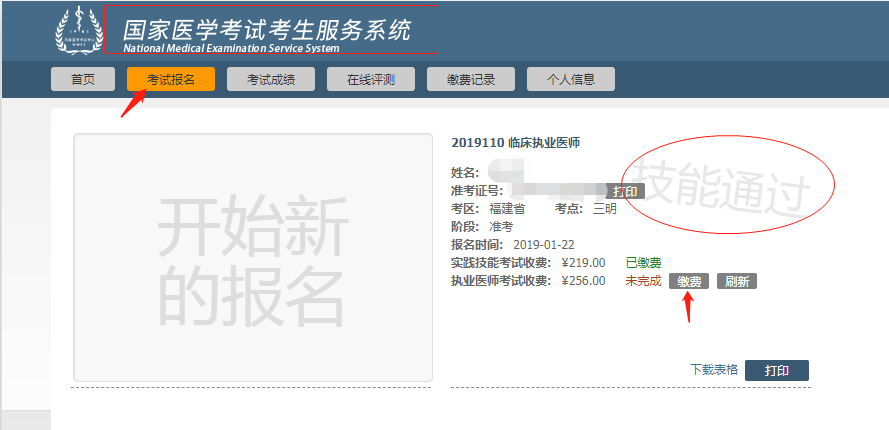Click the 缴费 button to pay exam fee
This screenshot has height=430, width=889.
[689, 281]
